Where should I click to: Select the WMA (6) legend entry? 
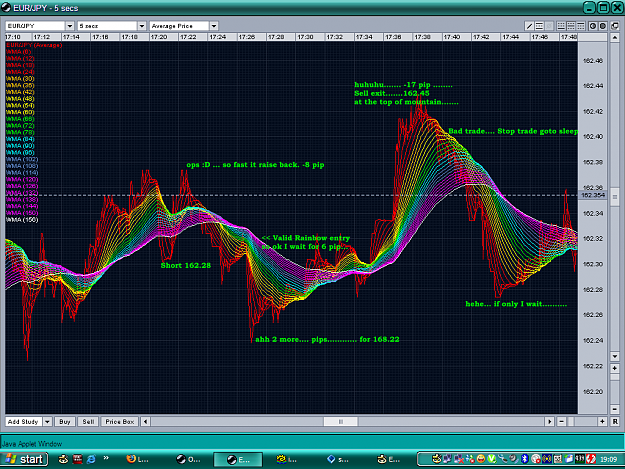tap(18, 52)
